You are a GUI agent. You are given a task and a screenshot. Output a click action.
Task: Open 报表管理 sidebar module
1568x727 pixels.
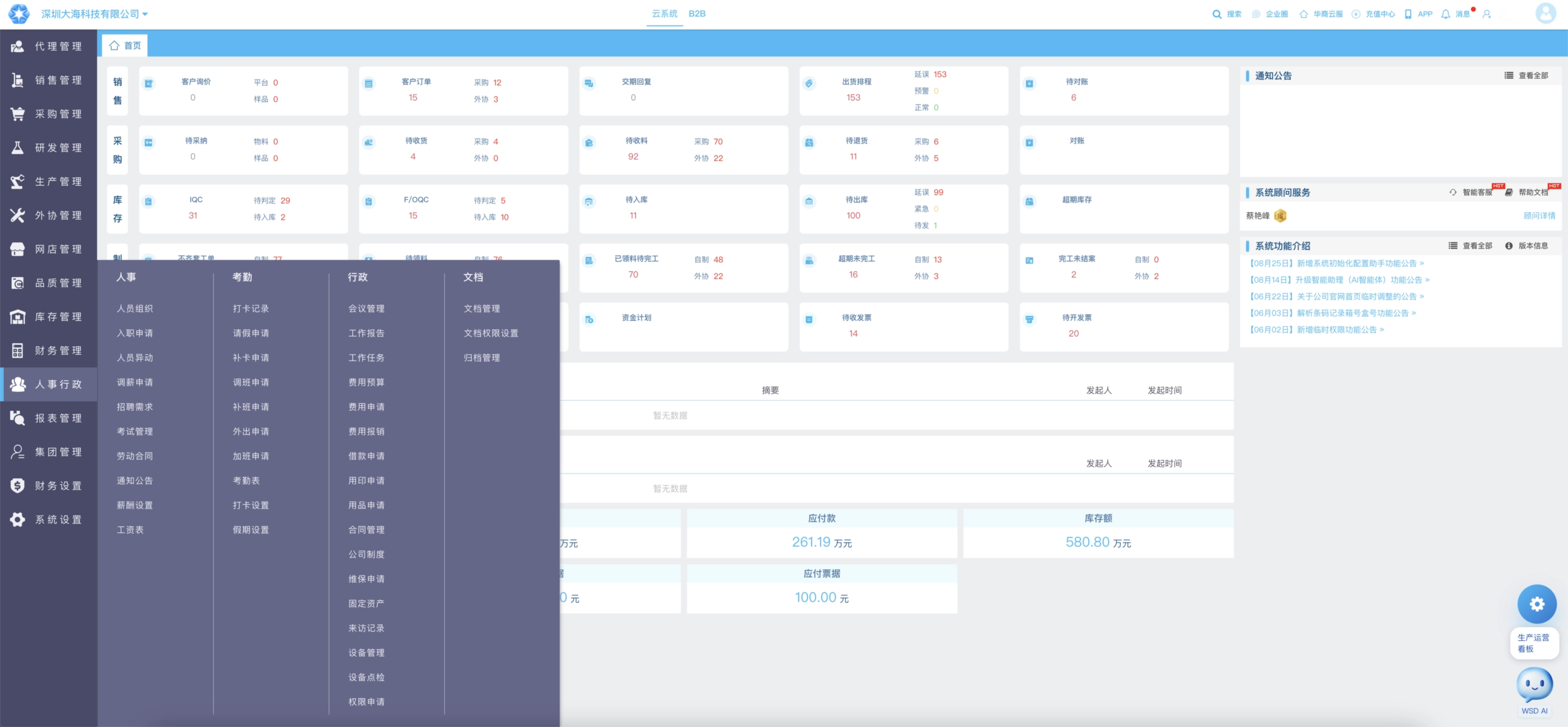point(49,418)
